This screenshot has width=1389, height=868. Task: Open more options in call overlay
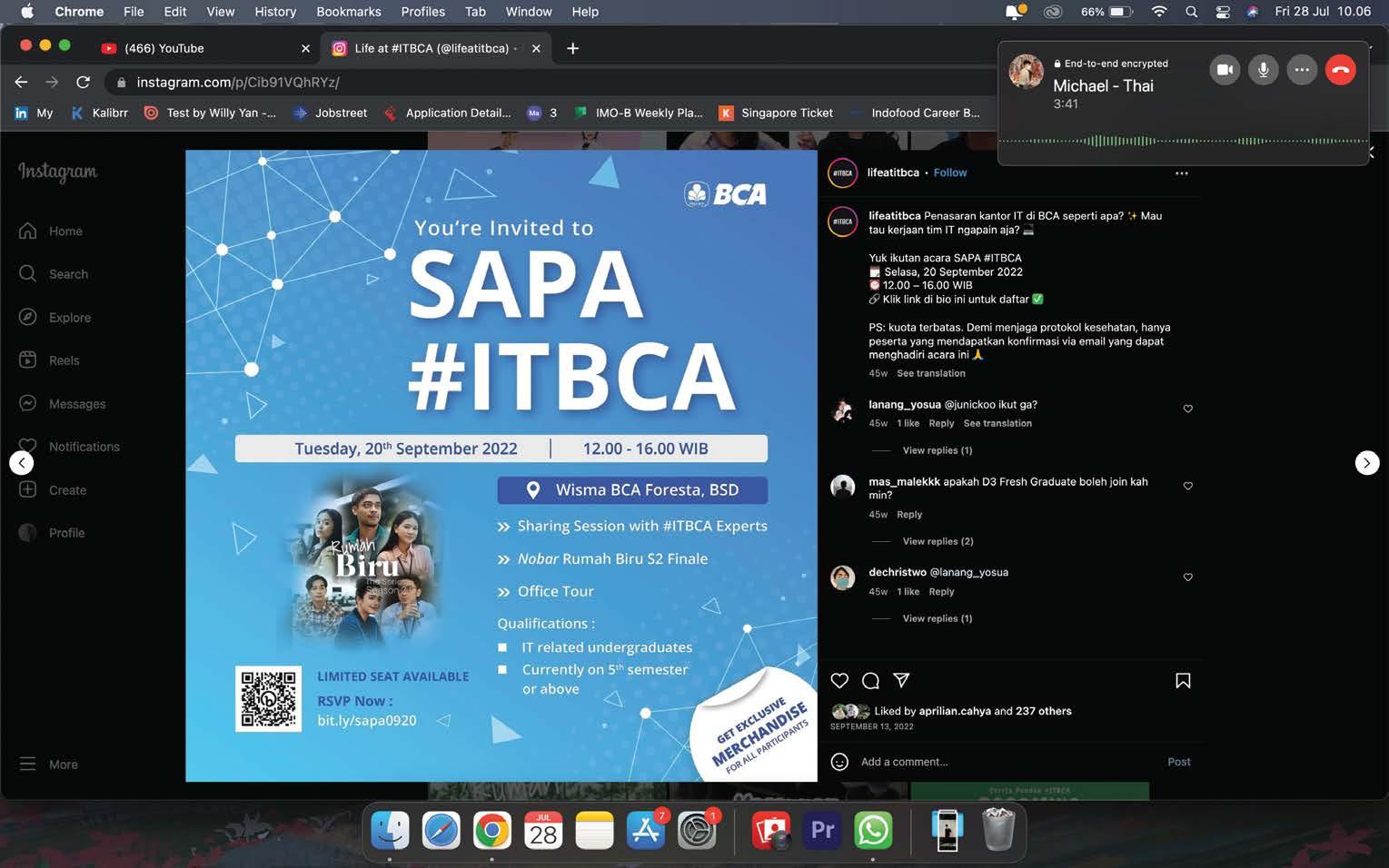pyautogui.click(x=1302, y=70)
